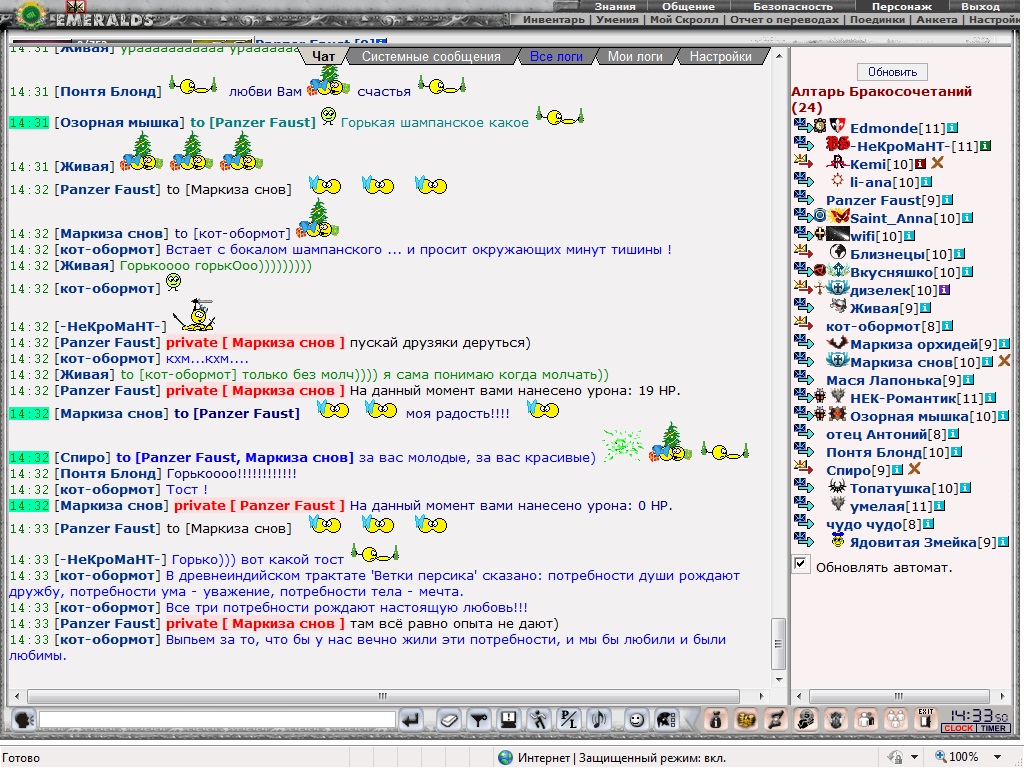The height and width of the screenshot is (768, 1024).
Task: Open Инвентарь submenu link
Action: 554,20
